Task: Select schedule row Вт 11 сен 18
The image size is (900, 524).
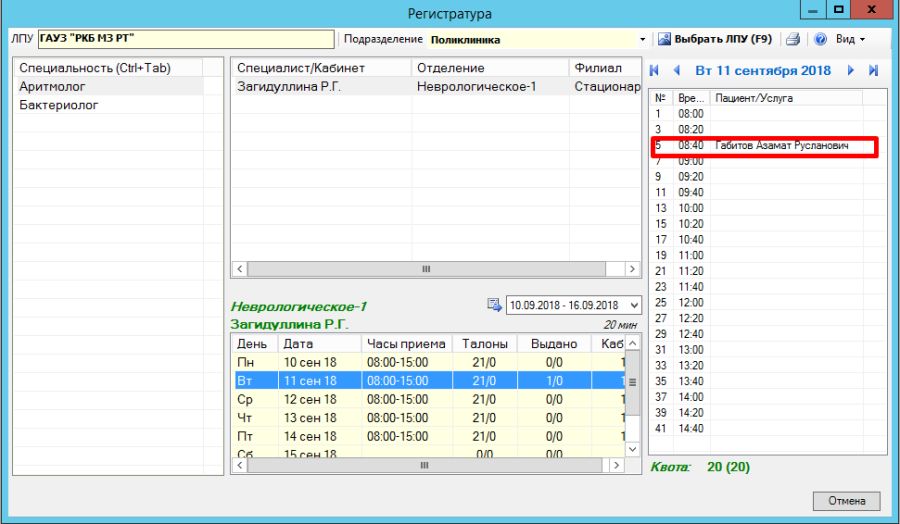Action: pyautogui.click(x=429, y=381)
